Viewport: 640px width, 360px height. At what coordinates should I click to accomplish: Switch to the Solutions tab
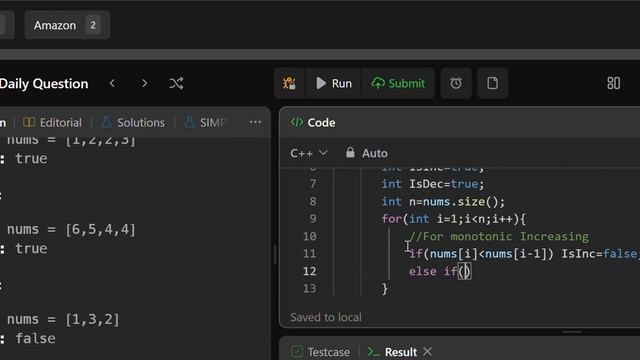click(x=133, y=122)
